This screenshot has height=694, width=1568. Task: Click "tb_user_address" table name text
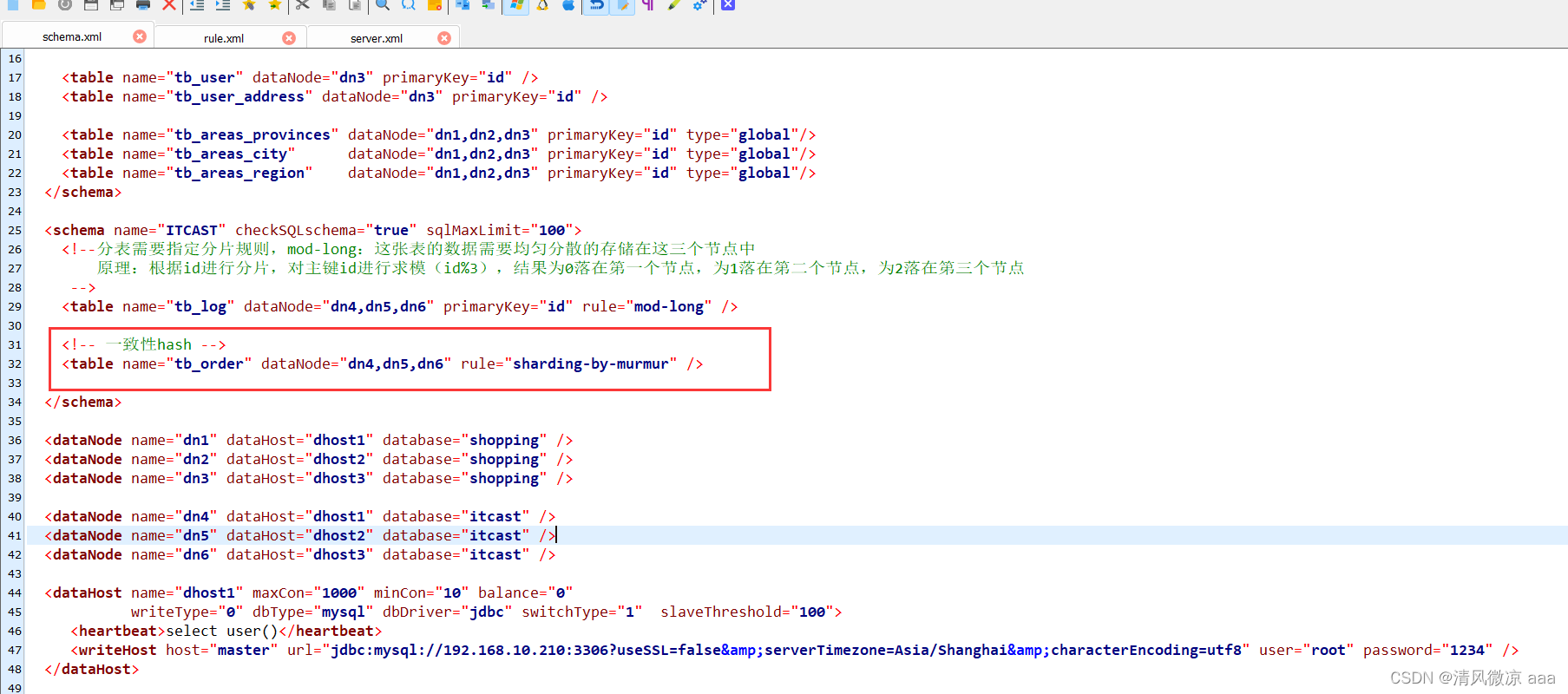click(239, 97)
